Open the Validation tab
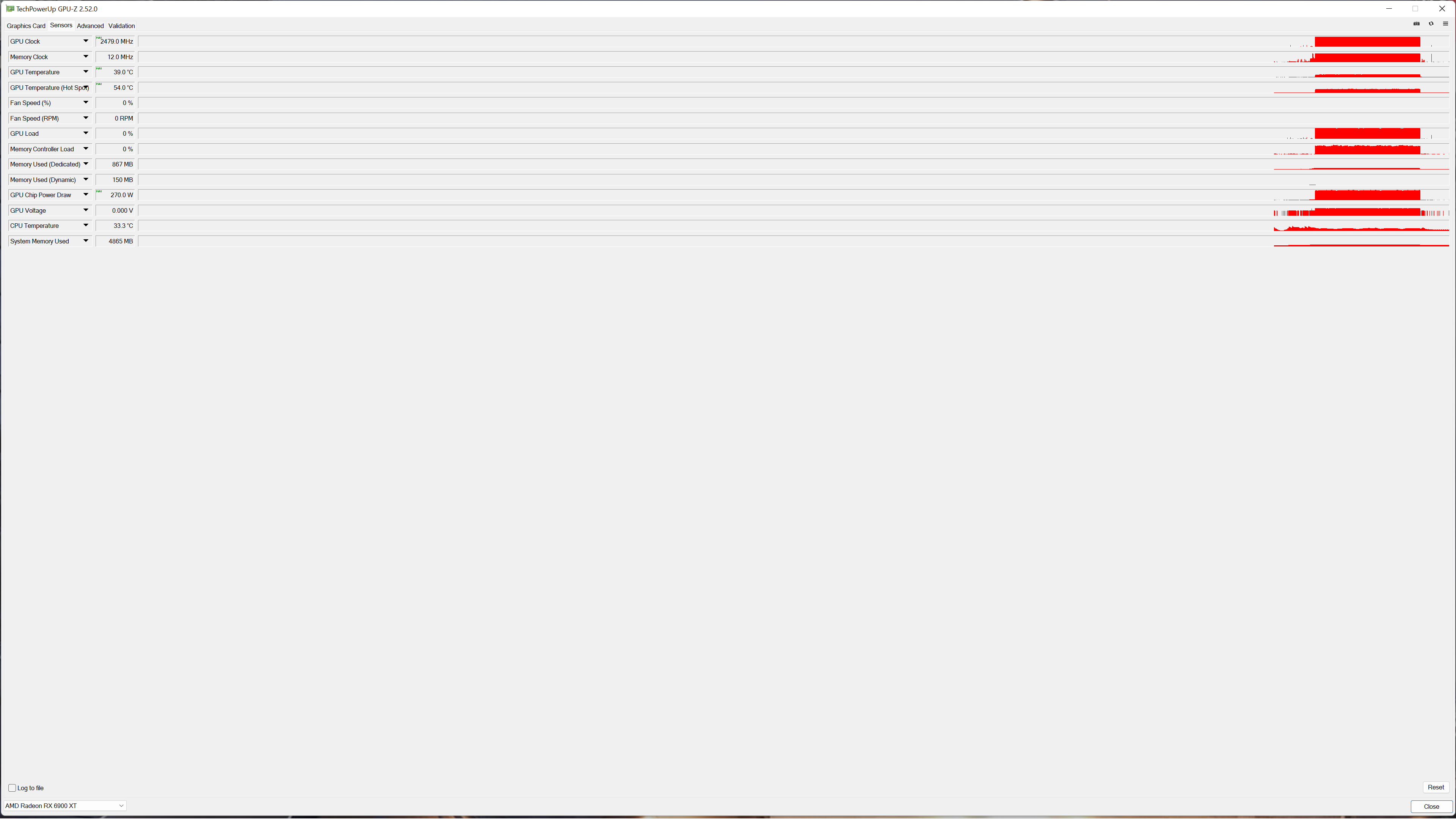Image resolution: width=1456 pixels, height=819 pixels. pyautogui.click(x=121, y=26)
